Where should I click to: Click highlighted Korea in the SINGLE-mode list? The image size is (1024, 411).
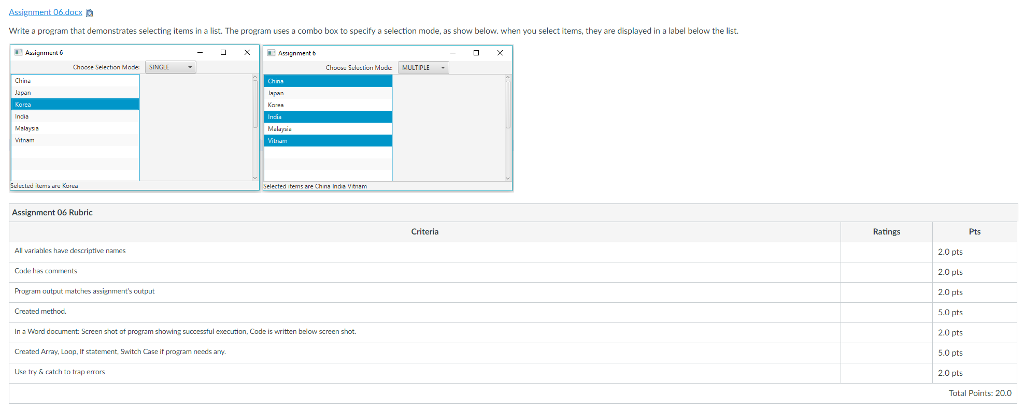click(x=75, y=105)
